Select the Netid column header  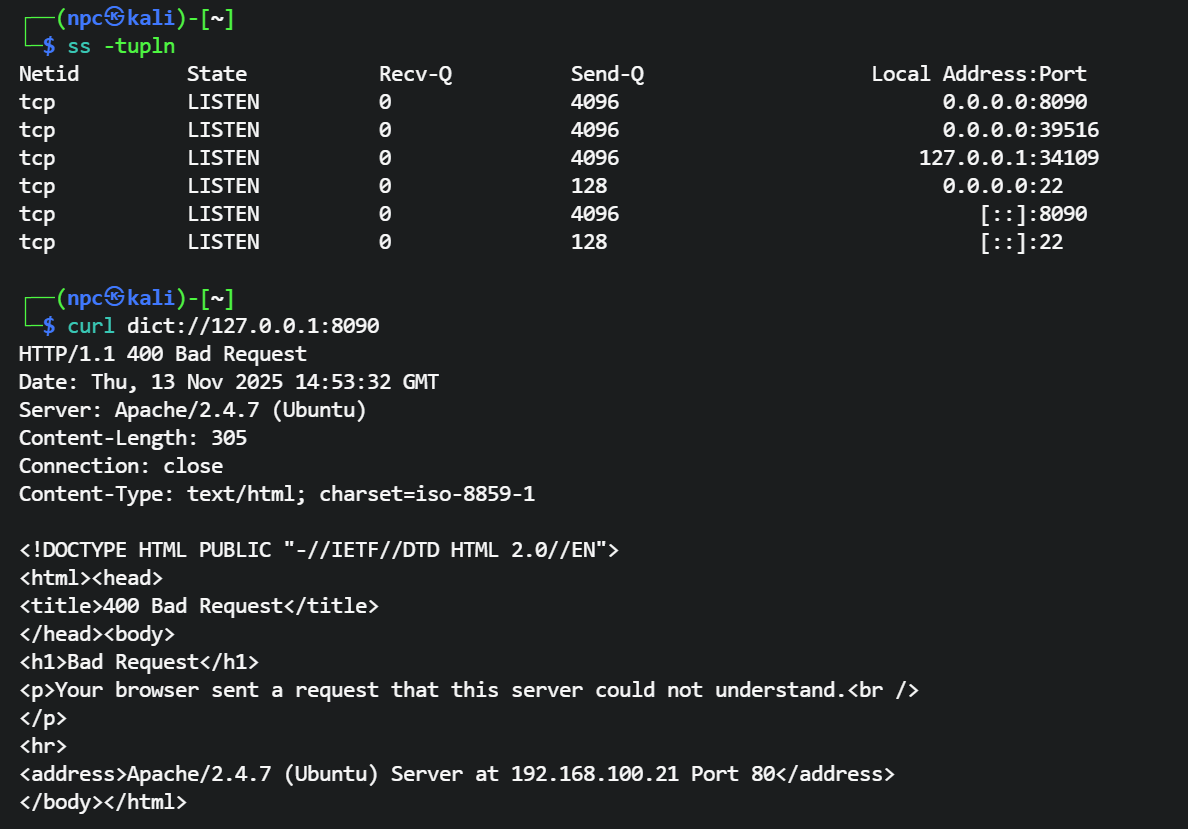point(49,74)
